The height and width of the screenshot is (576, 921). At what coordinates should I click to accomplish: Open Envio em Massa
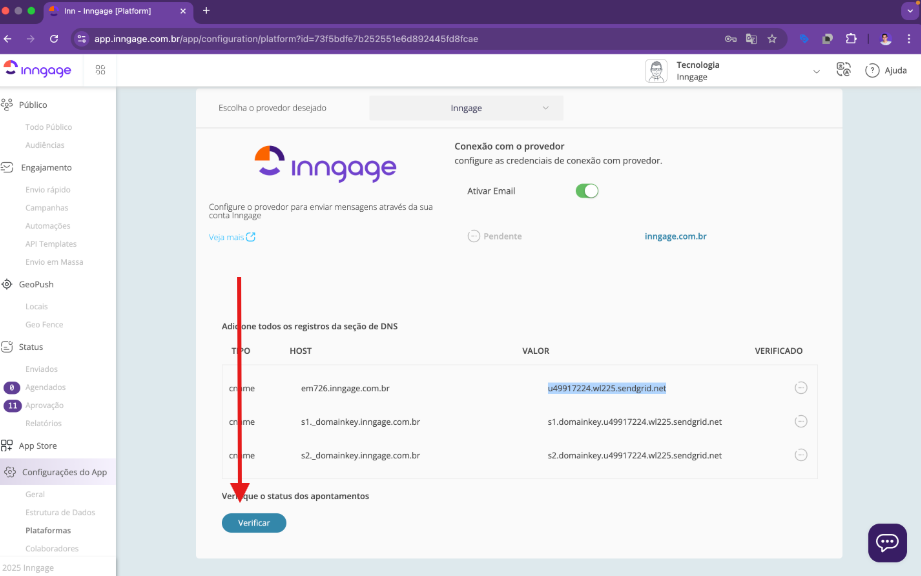point(54,262)
